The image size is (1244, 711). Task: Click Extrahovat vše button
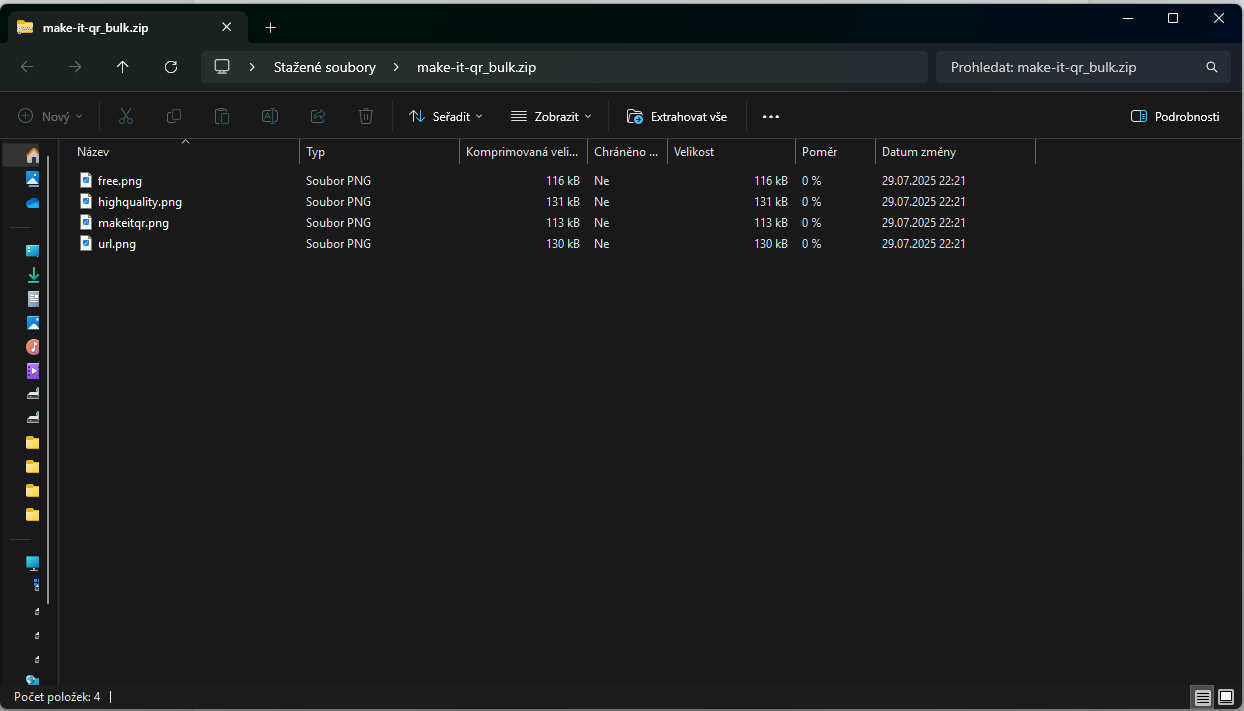tap(677, 116)
